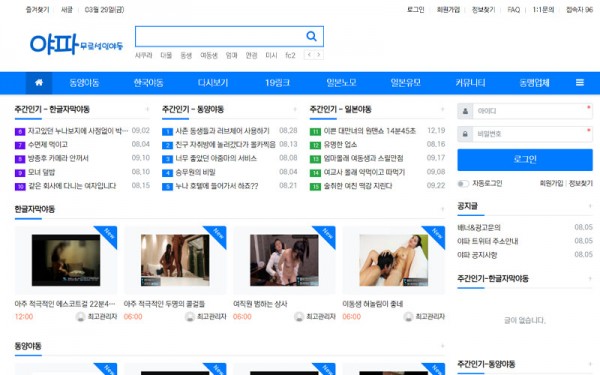The image size is (600, 375).
Task: Click the user icon beside the 아이디 field
Action: click(465, 111)
